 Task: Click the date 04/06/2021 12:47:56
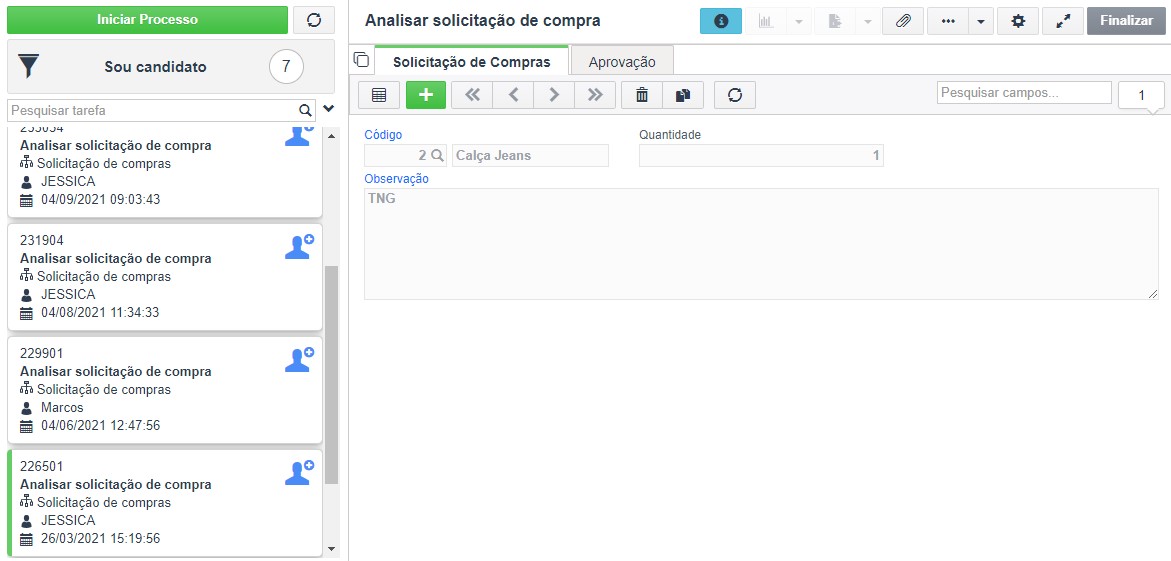(100, 426)
